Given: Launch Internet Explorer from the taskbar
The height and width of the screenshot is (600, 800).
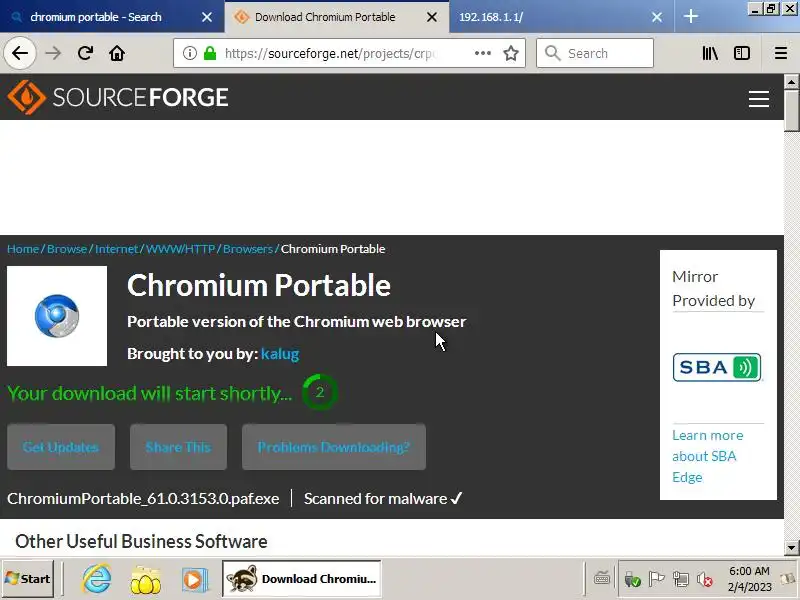Looking at the screenshot, I should coord(96,579).
